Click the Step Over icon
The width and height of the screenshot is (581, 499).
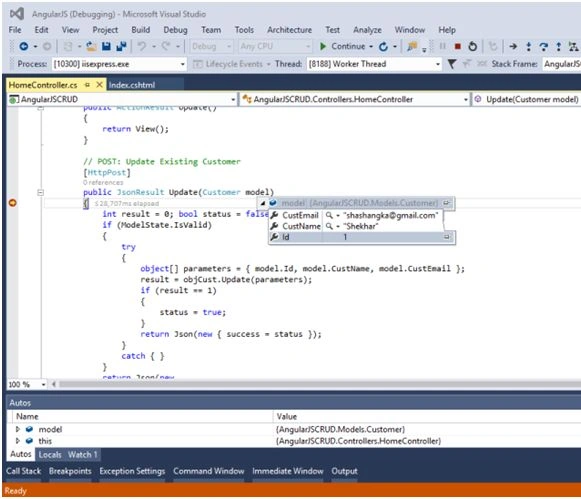544,46
